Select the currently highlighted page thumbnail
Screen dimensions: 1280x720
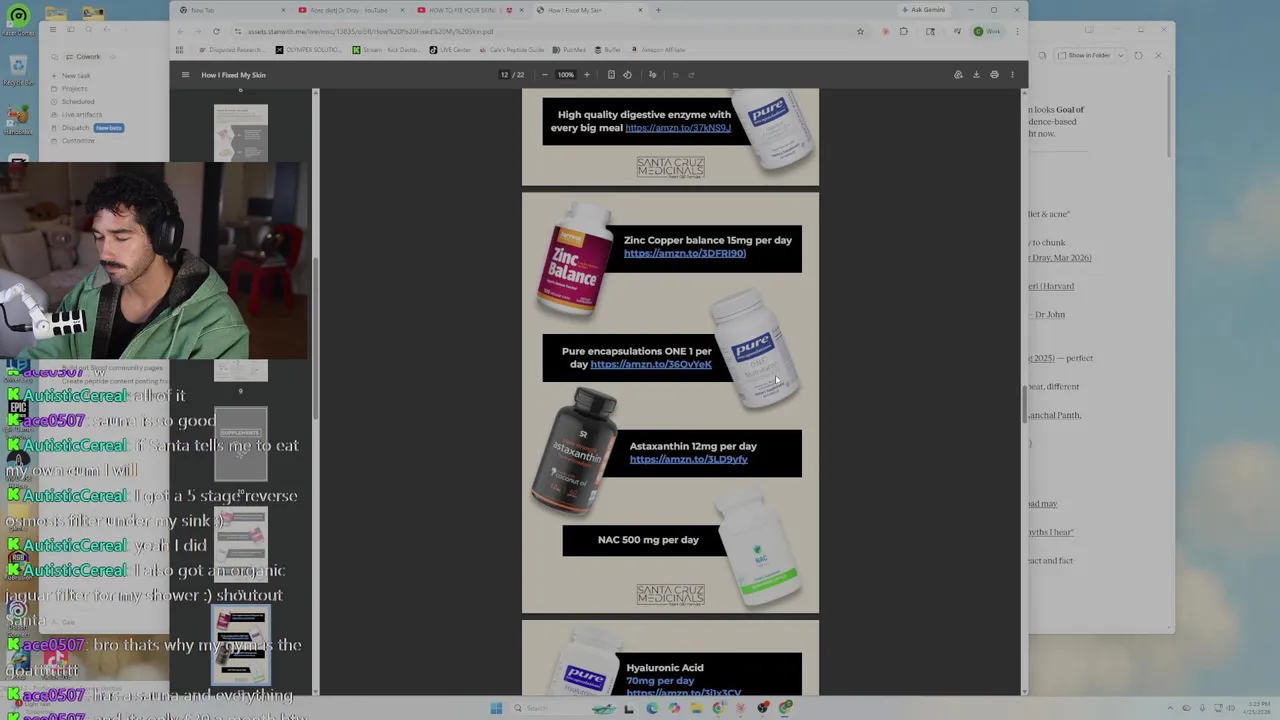pyautogui.click(x=240, y=646)
